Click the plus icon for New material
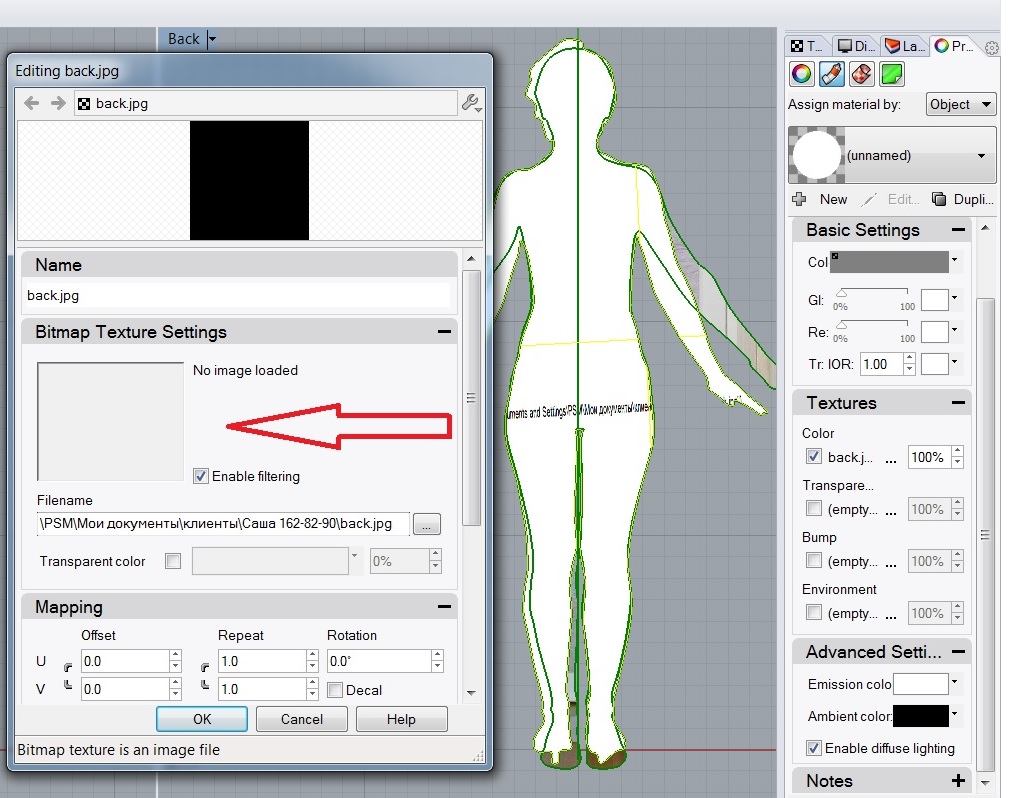The image size is (1015, 798). [799, 199]
